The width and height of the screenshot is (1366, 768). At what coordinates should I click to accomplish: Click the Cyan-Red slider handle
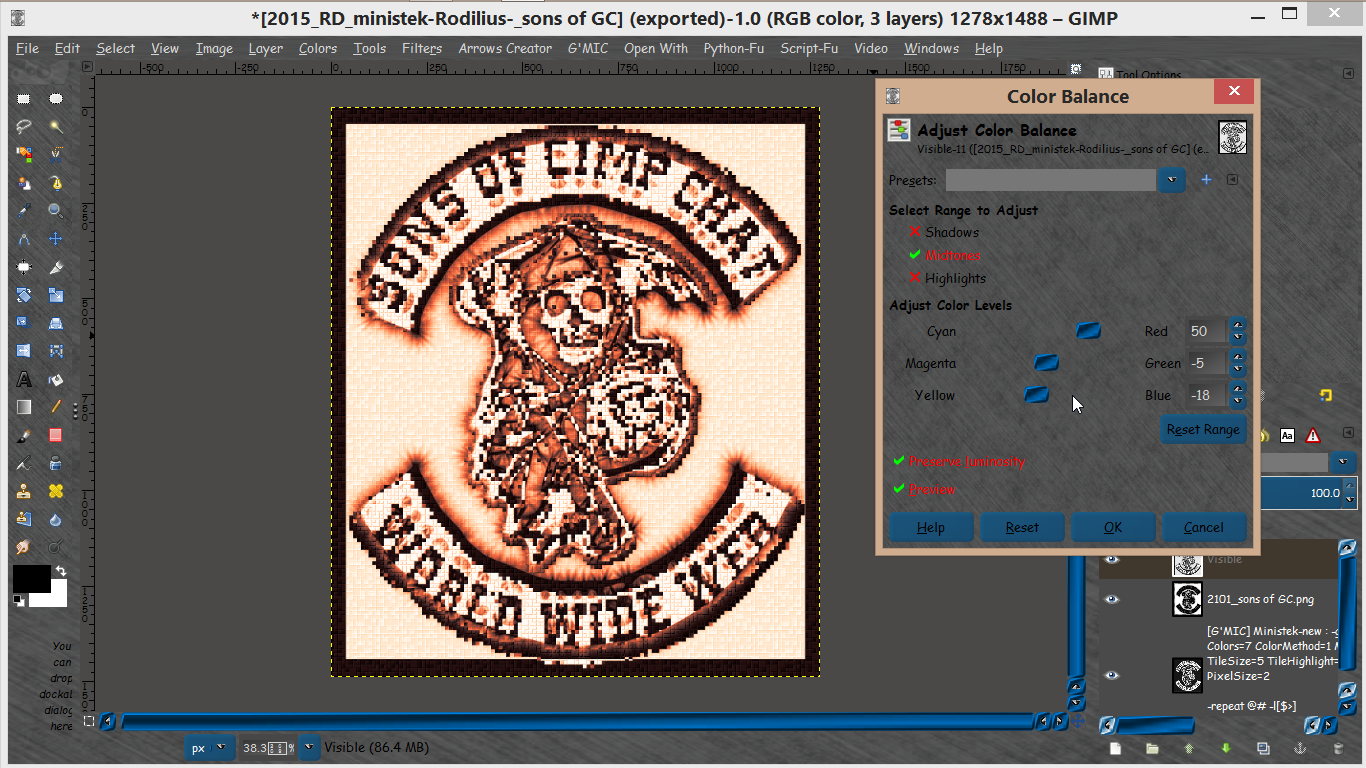pyautogui.click(x=1088, y=331)
